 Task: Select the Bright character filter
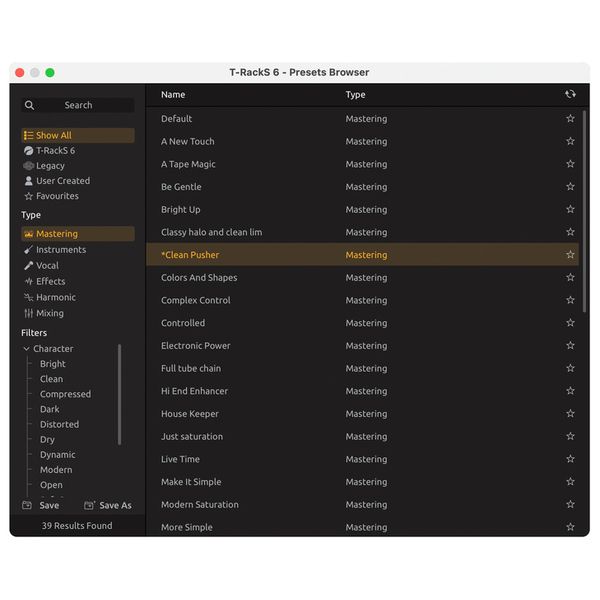[53, 364]
